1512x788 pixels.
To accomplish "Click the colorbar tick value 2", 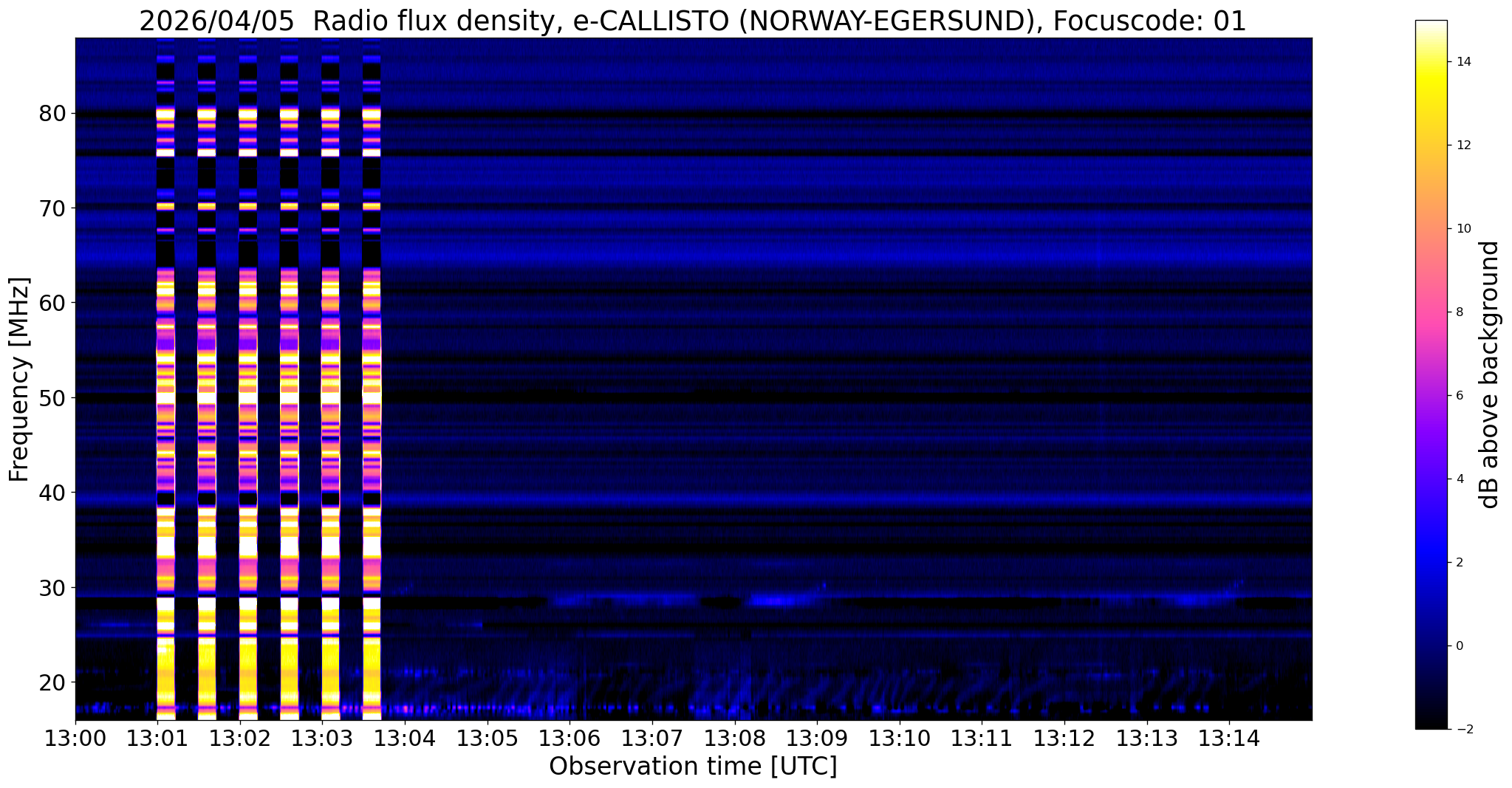I will click(x=1459, y=563).
